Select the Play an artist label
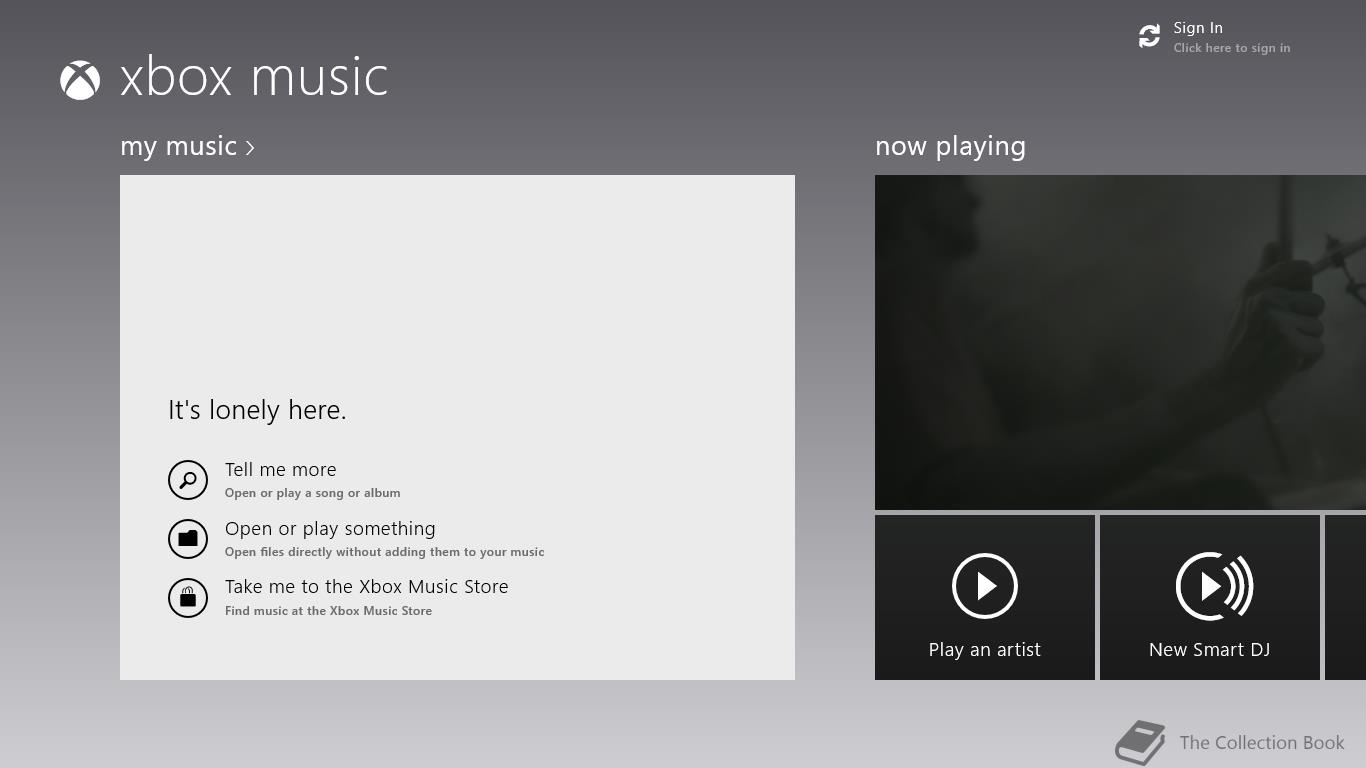Image resolution: width=1366 pixels, height=768 pixels. tap(985, 650)
